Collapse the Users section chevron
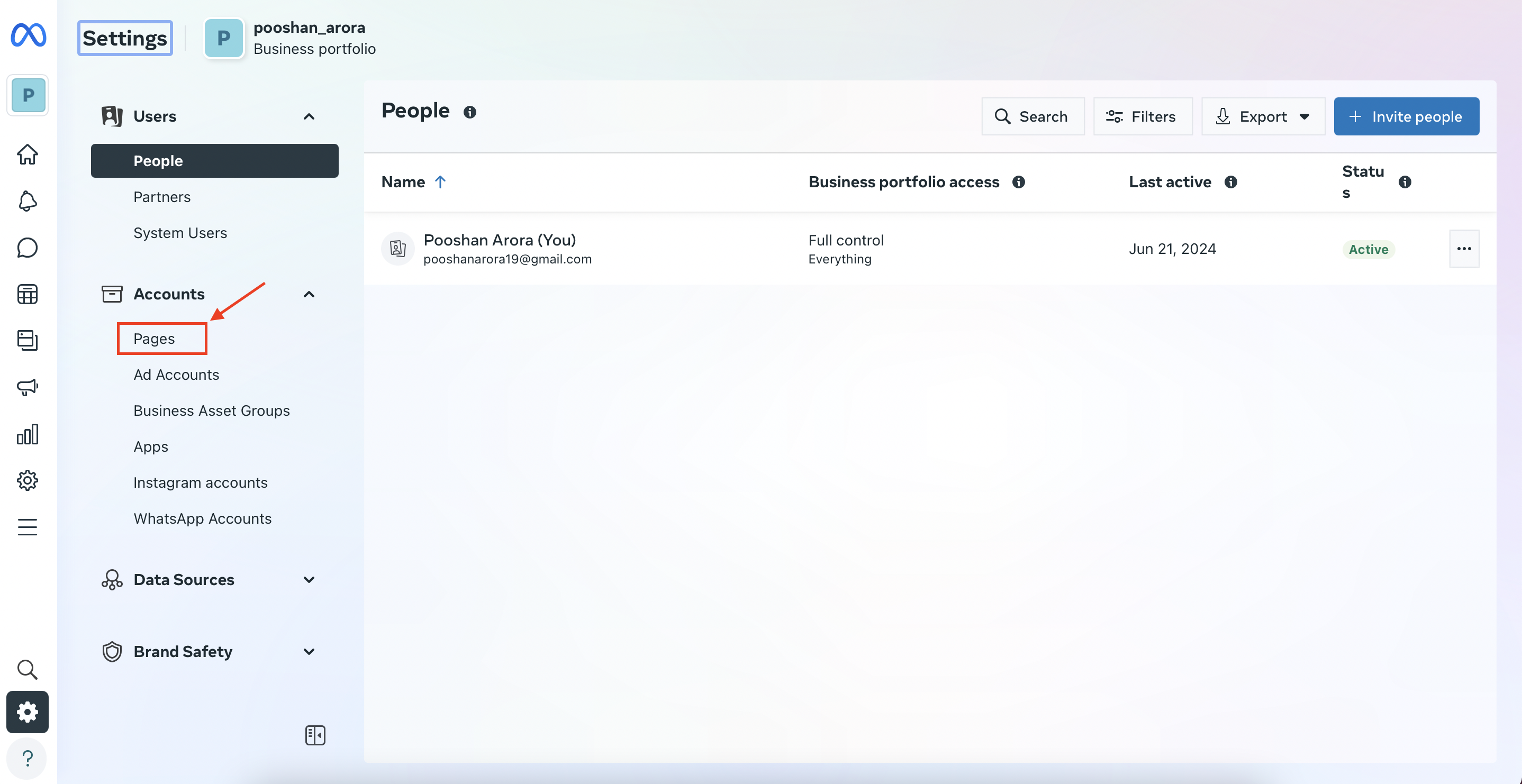 (x=309, y=116)
